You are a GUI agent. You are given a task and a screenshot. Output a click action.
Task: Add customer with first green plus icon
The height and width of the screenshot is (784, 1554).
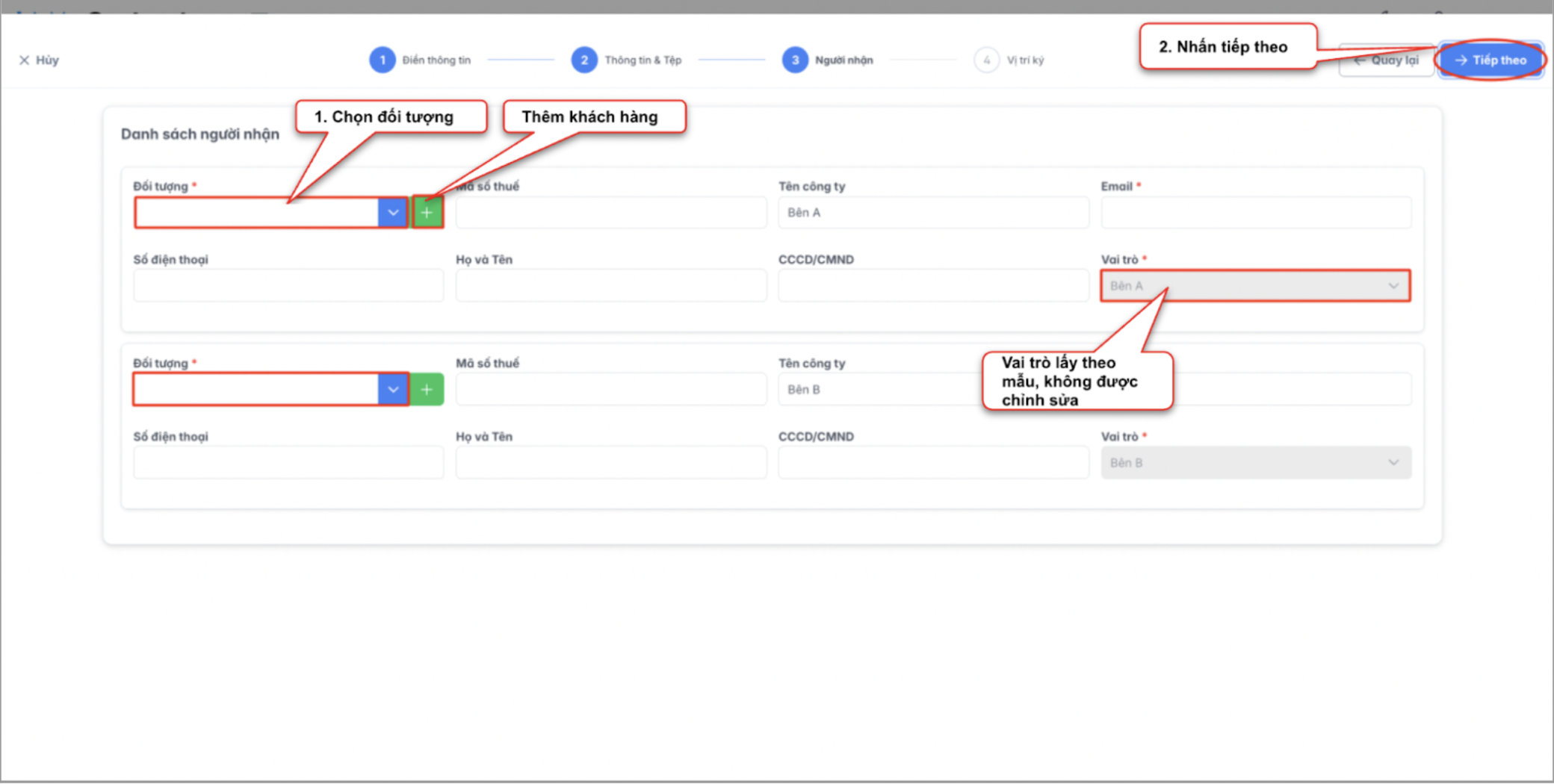427,213
